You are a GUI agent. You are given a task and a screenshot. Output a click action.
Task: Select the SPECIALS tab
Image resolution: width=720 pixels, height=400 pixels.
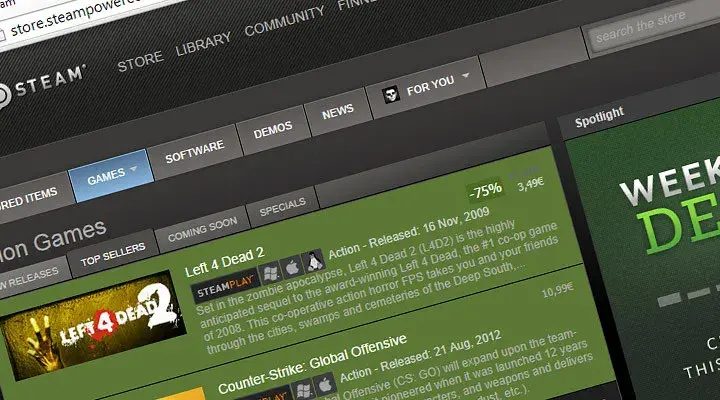(x=282, y=208)
